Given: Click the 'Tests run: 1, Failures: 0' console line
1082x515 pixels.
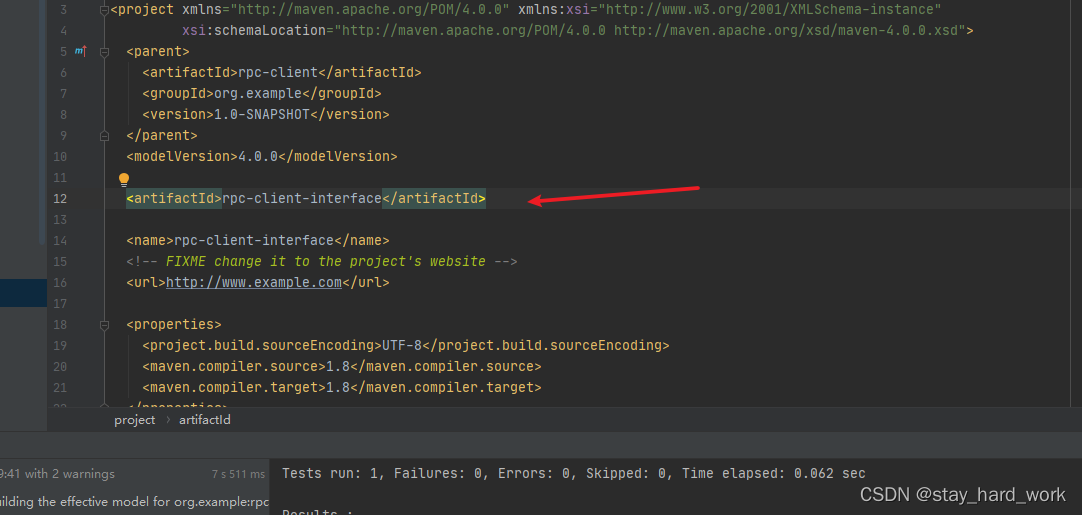Looking at the screenshot, I should [x=573, y=474].
